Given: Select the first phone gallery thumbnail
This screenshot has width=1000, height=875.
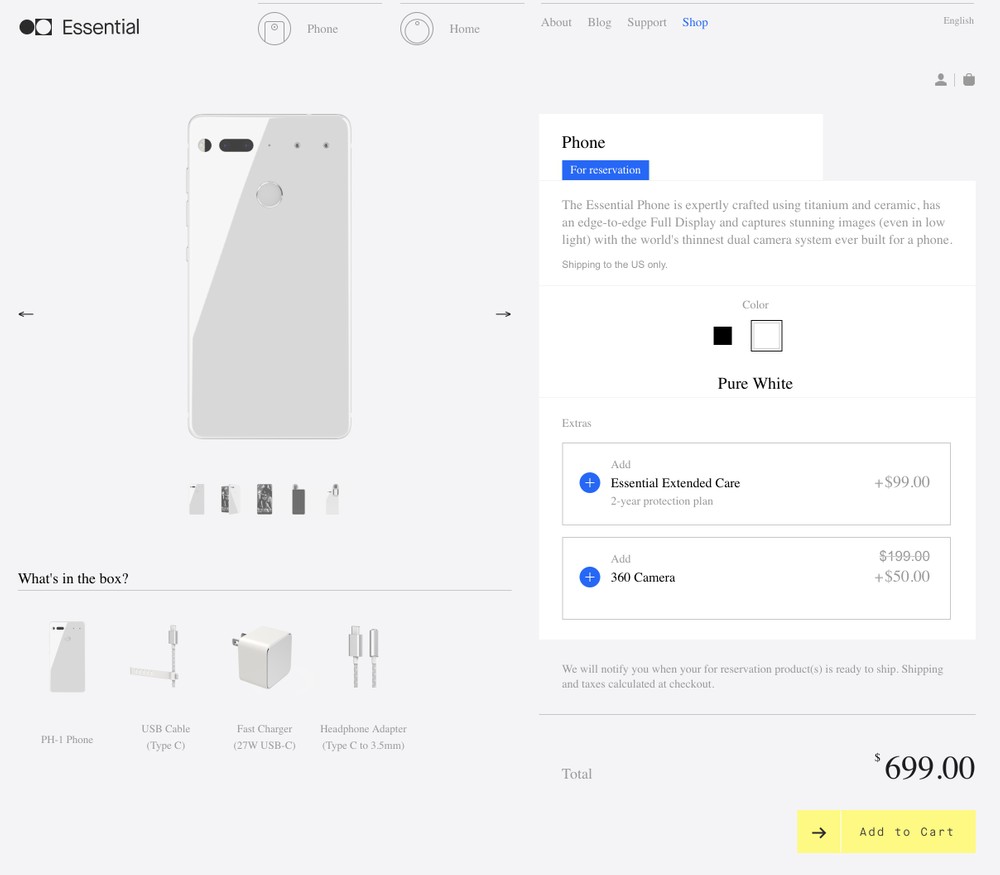Looking at the screenshot, I should pos(197,499).
